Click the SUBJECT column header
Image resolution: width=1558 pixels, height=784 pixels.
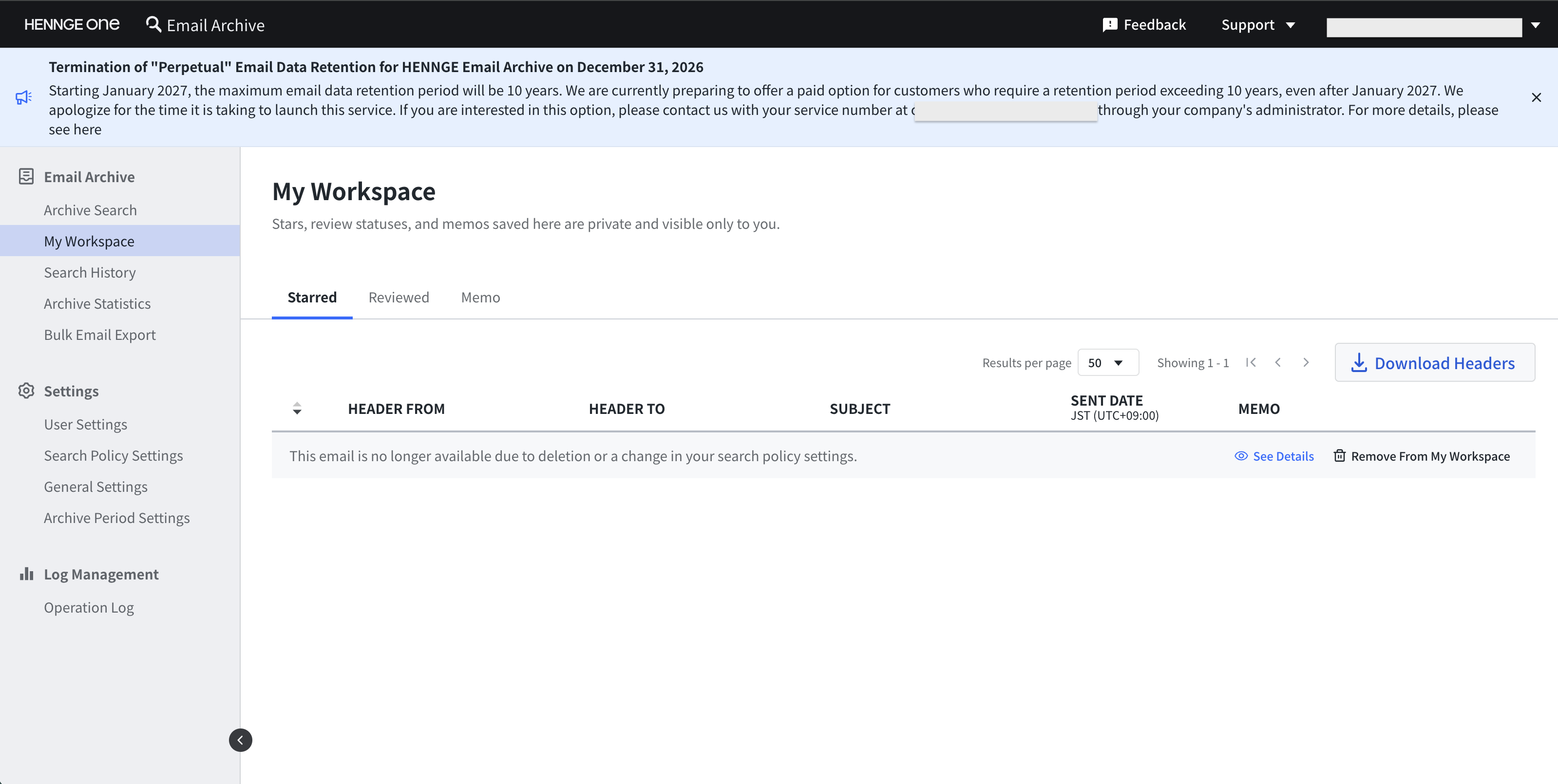point(859,409)
